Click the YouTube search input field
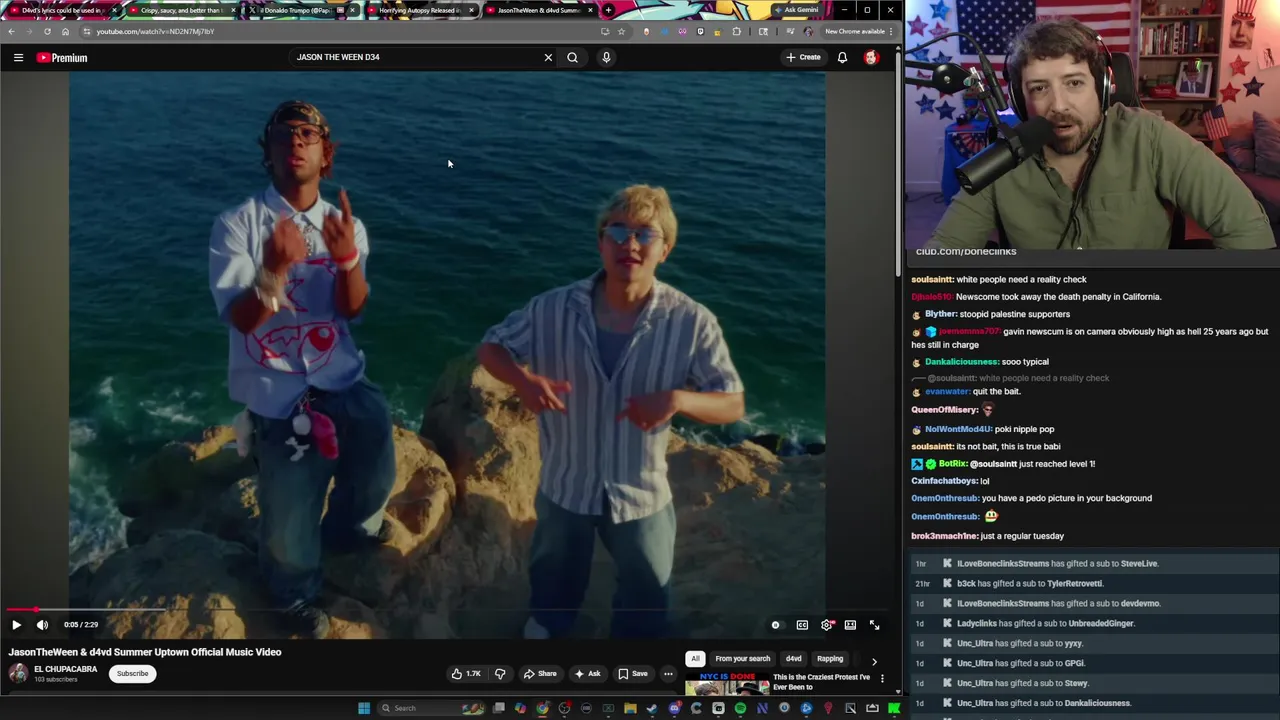1280x720 pixels. click(415, 57)
